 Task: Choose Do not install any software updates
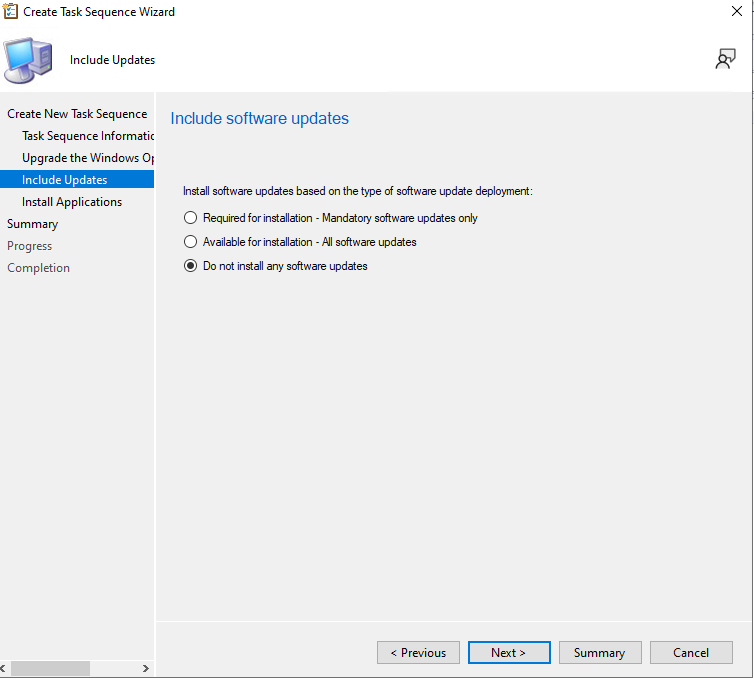click(190, 266)
